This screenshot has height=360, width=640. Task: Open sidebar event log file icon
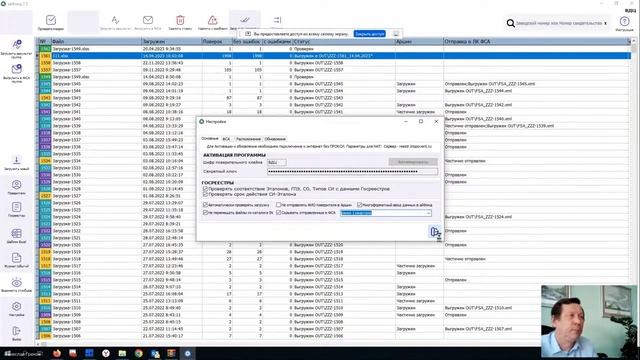(16, 258)
